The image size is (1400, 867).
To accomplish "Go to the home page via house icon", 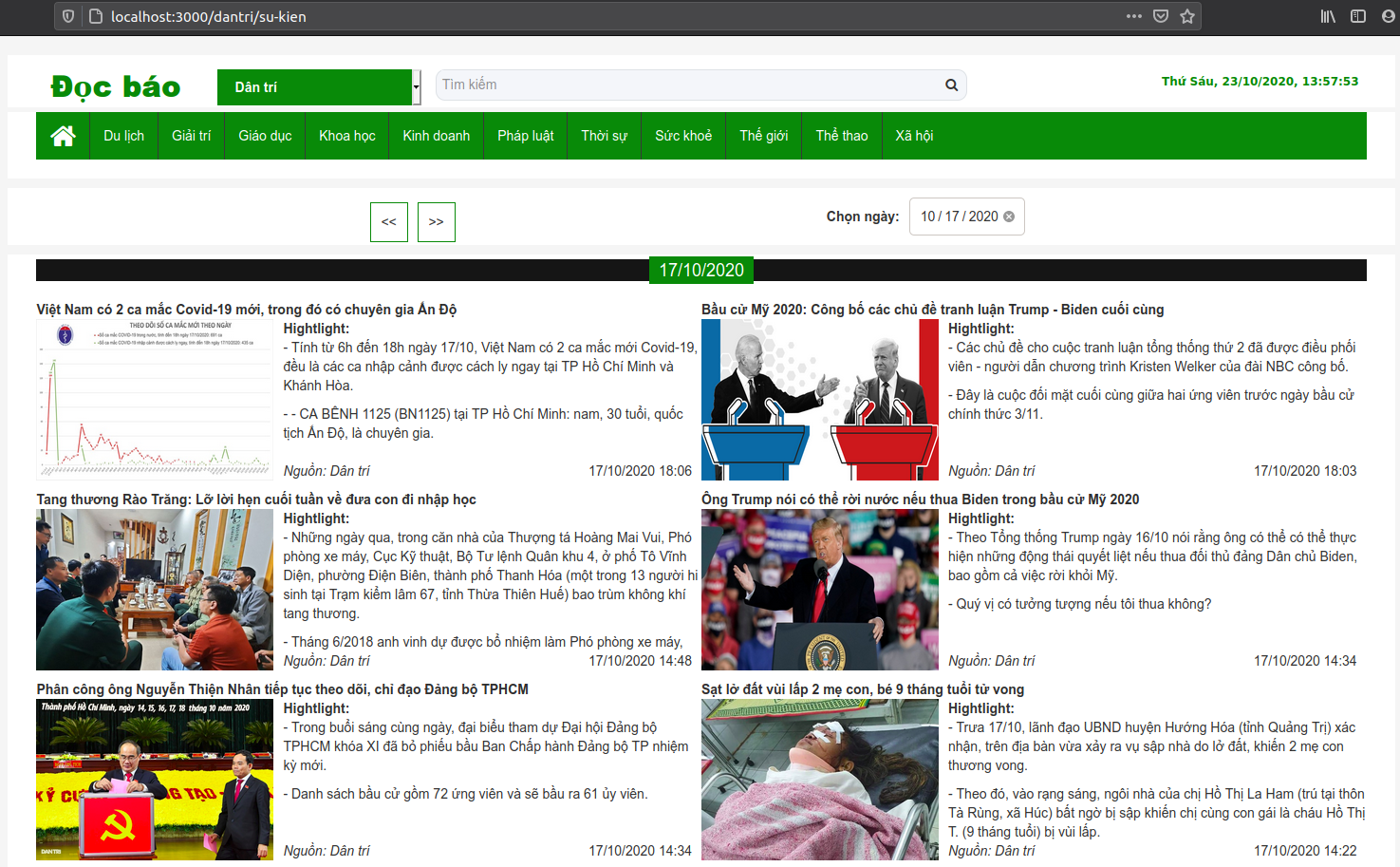I will coord(64,136).
